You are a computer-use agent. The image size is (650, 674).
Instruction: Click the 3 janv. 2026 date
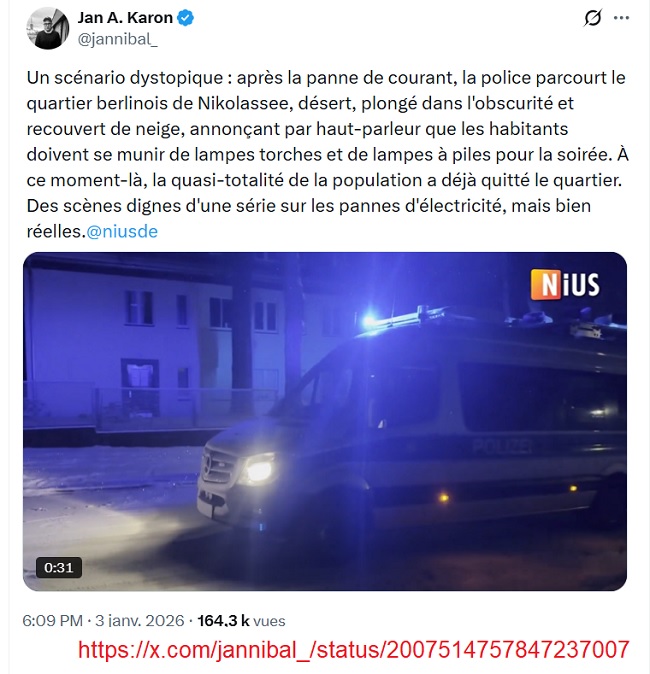[x=139, y=621]
